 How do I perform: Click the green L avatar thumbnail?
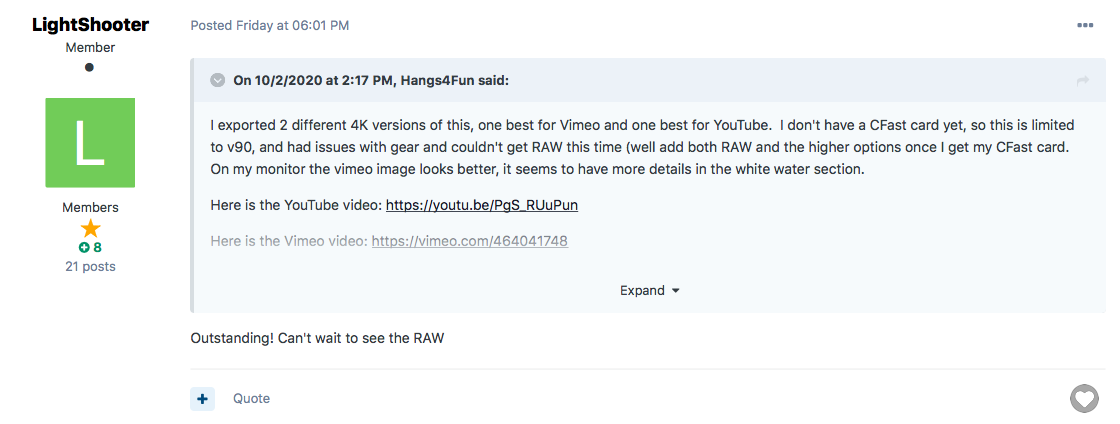(x=90, y=143)
